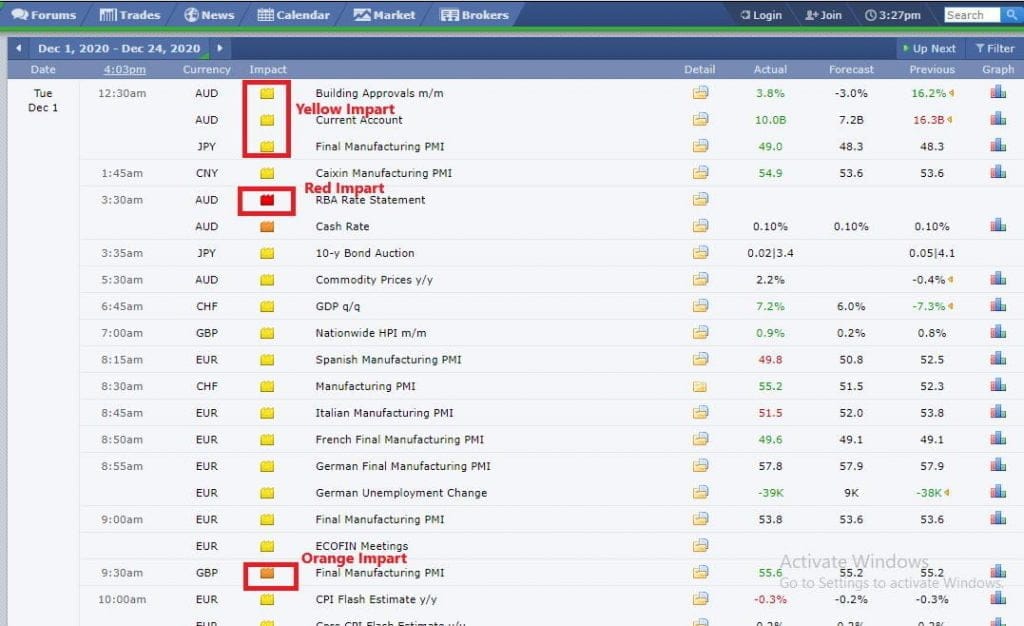
Task: Open the detail folder for Caixin Manufacturing PMI
Action: pyautogui.click(x=700, y=172)
